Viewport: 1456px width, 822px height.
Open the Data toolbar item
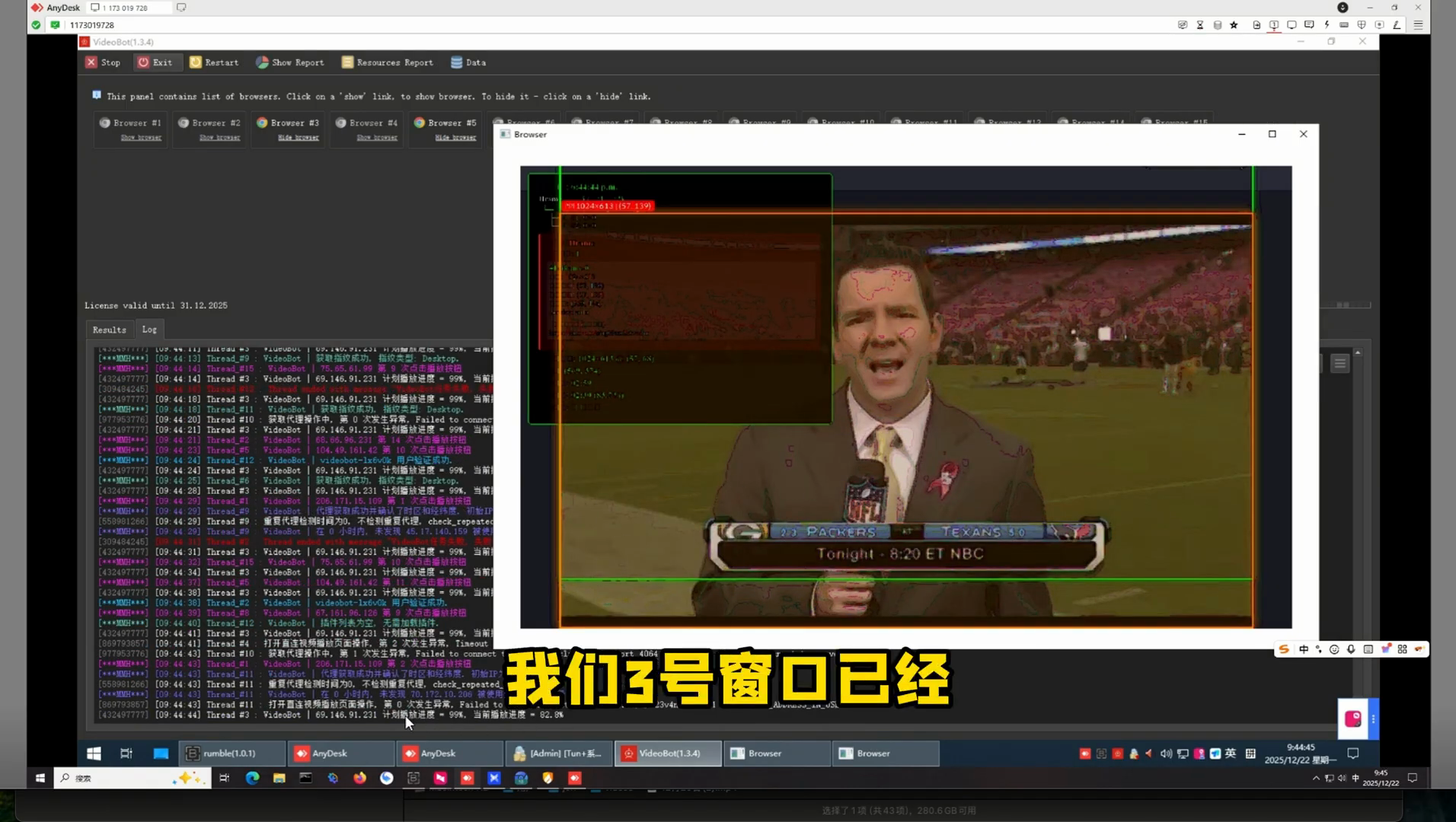point(468,62)
